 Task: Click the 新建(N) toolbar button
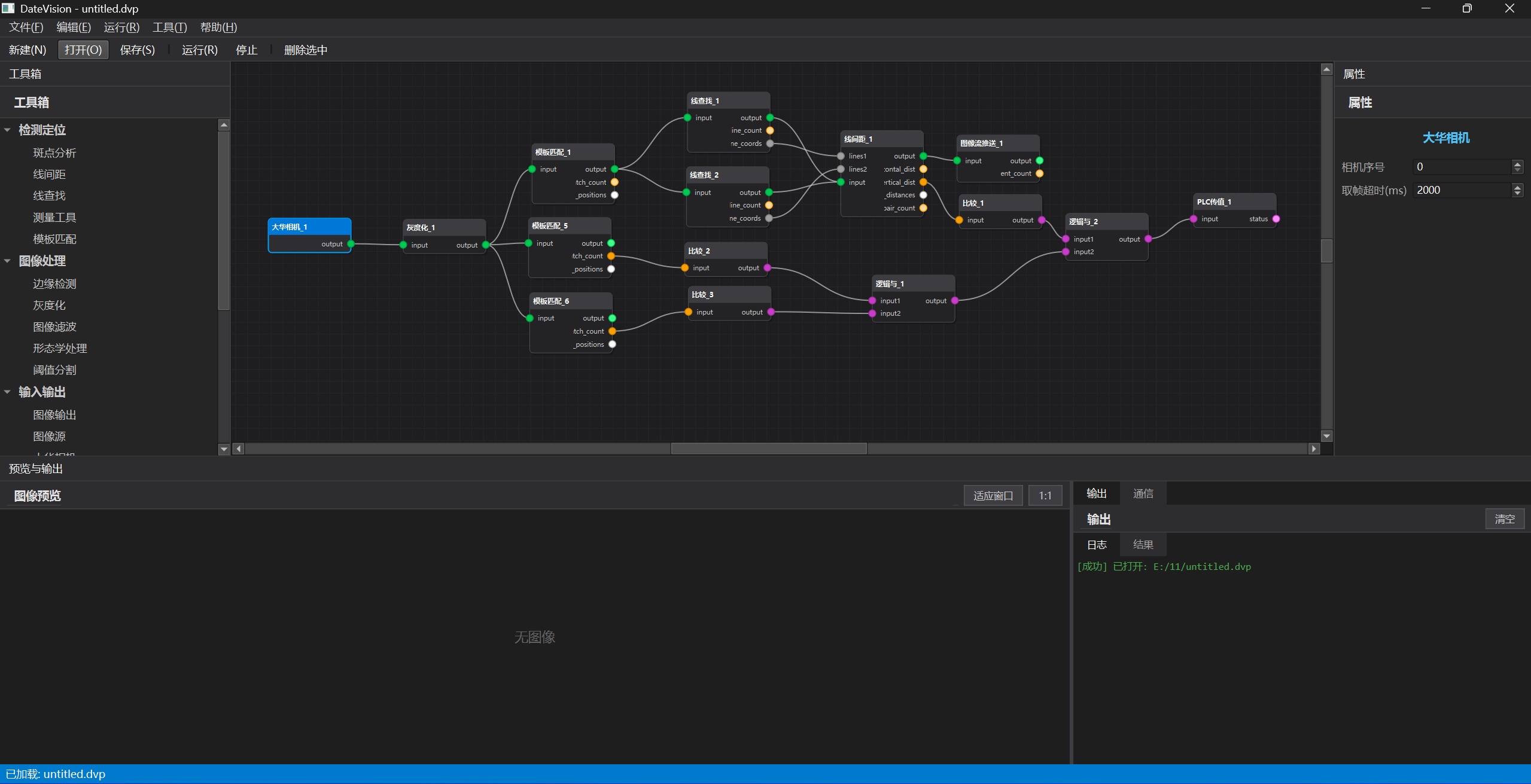click(28, 50)
